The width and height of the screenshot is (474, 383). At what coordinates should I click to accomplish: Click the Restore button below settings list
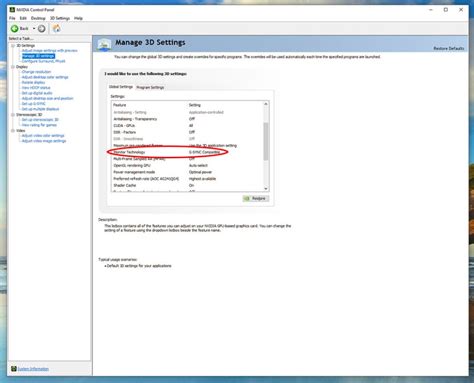click(x=256, y=198)
